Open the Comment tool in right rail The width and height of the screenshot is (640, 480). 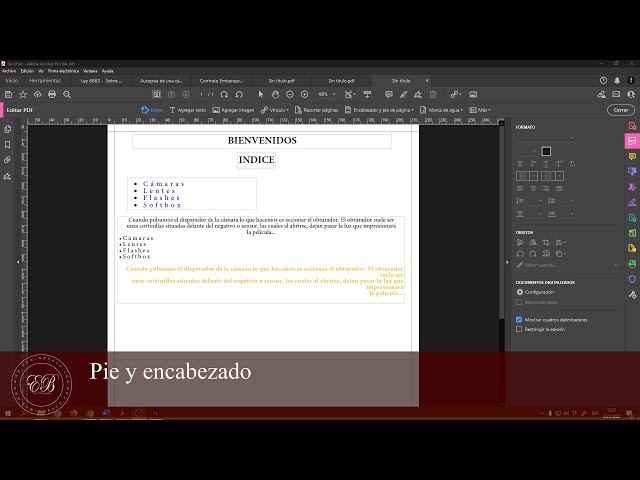(x=632, y=156)
